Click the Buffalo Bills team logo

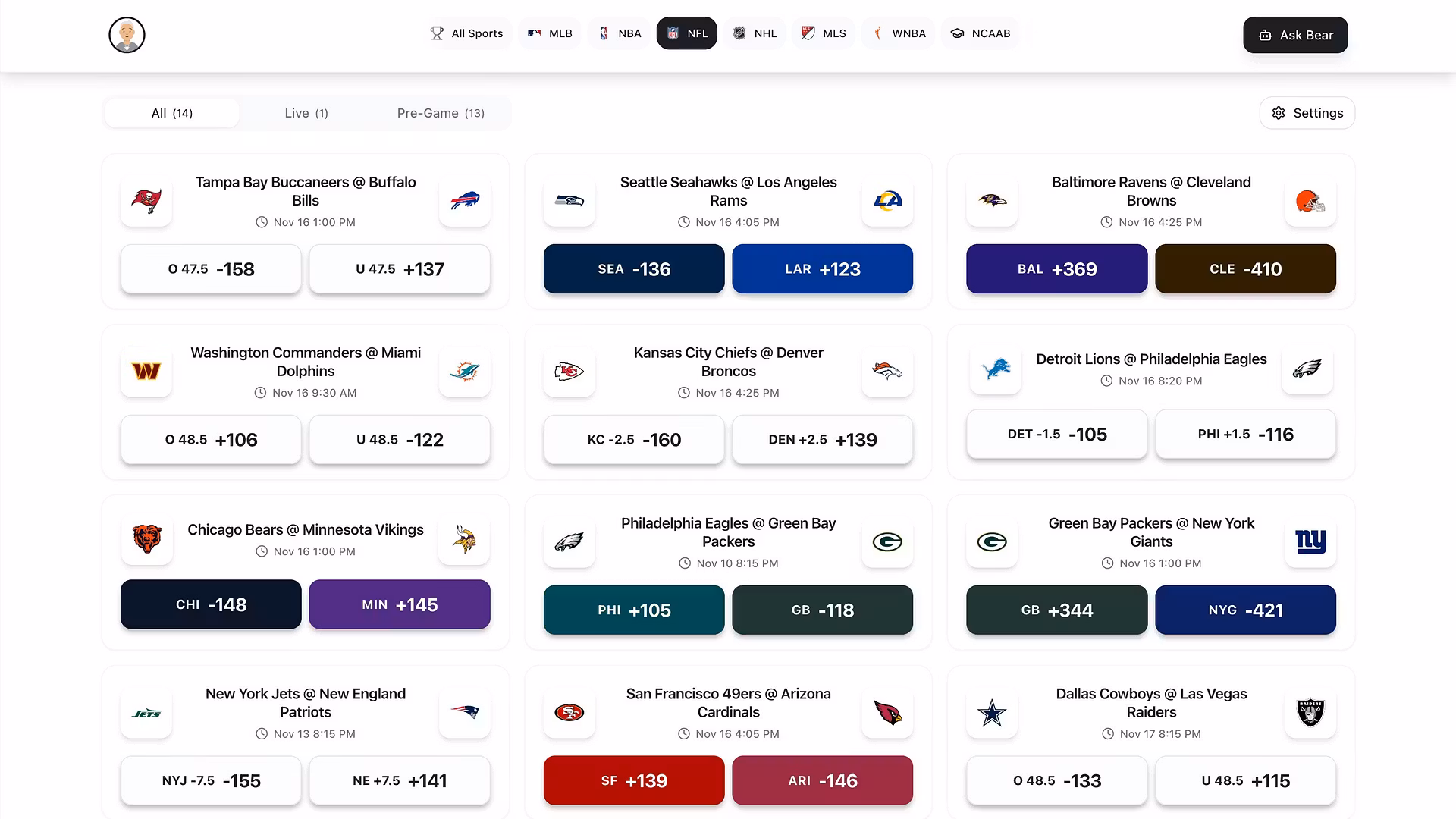[x=465, y=201]
